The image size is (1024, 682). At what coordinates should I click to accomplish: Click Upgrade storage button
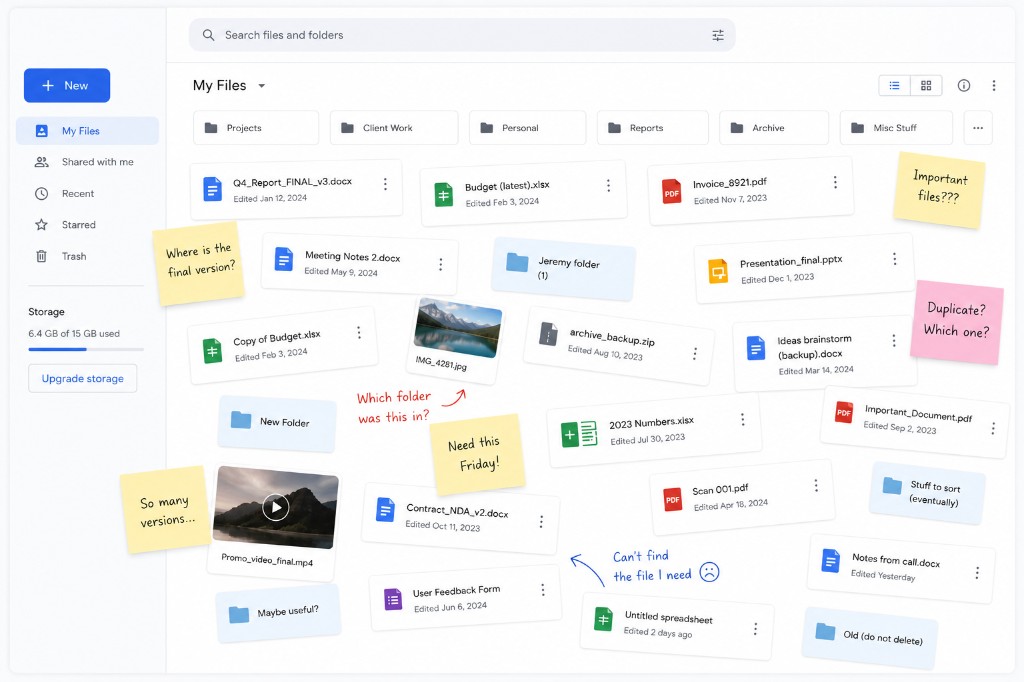[82, 378]
